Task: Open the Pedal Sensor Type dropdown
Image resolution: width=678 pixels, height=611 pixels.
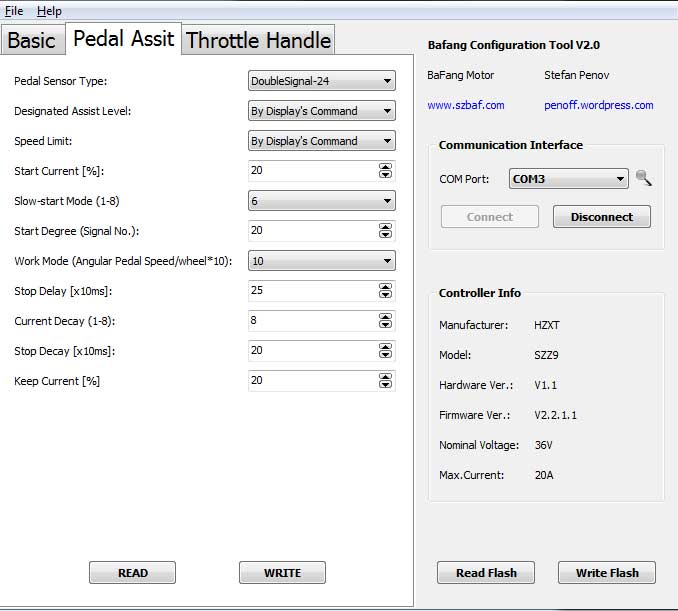Action: point(321,81)
